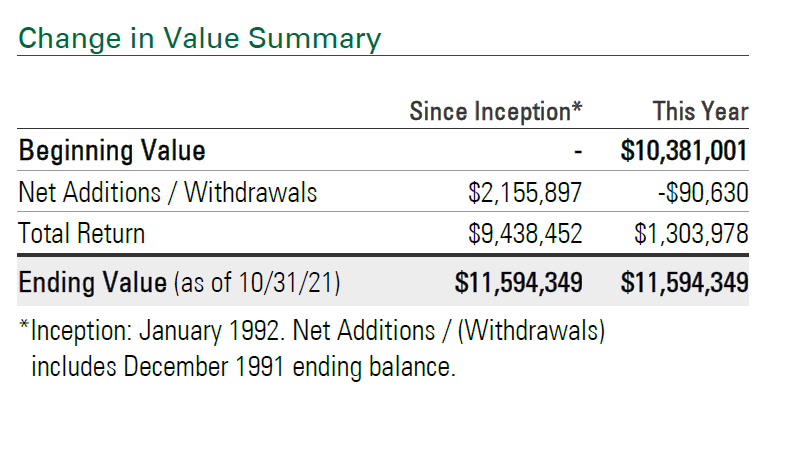Select Total Return this year $1,303,978
The height and width of the screenshot is (465, 796).
pos(691,234)
